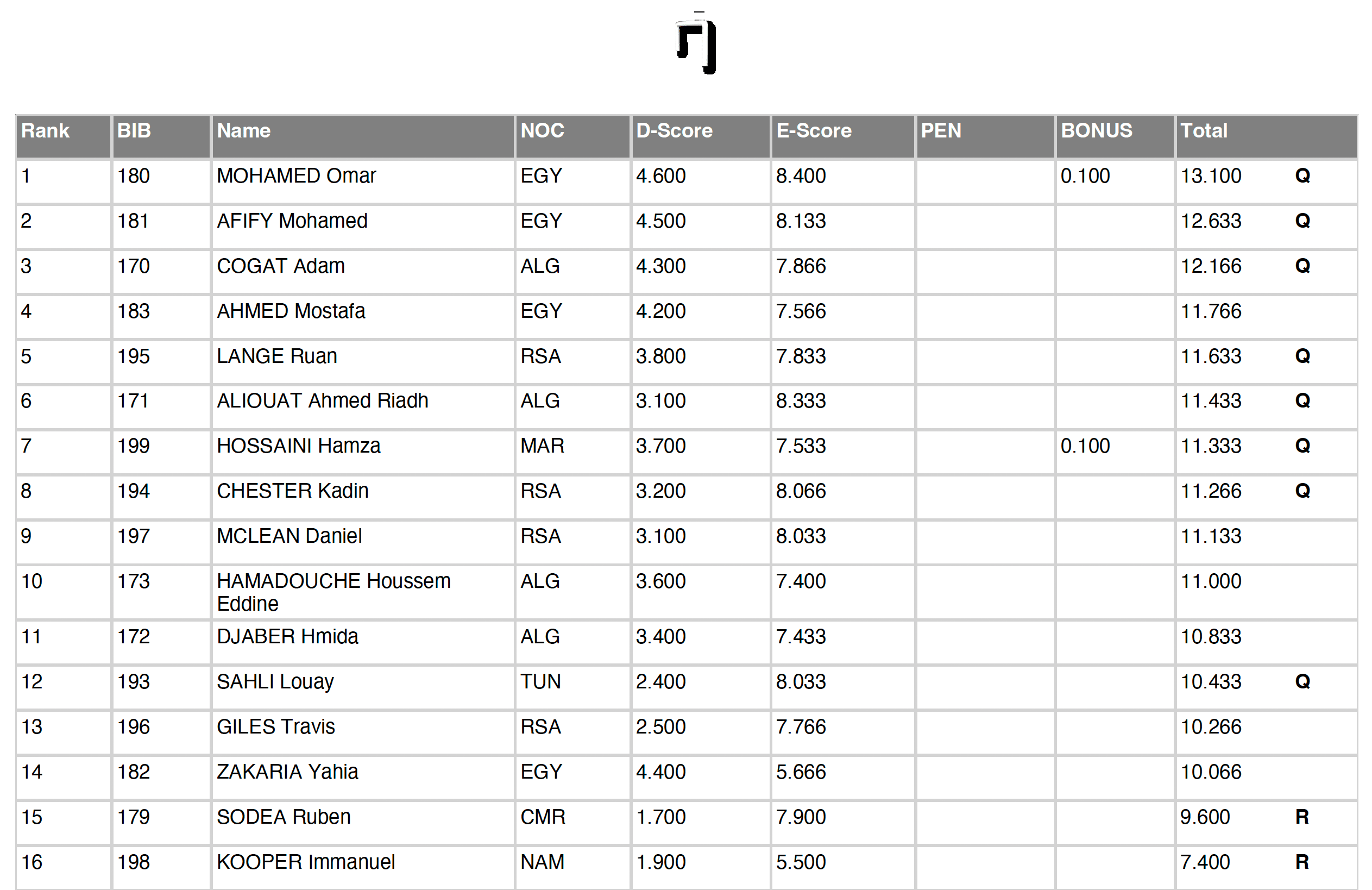The image size is (1372, 890).
Task: Click the E-Score column header
Action: coord(814,131)
